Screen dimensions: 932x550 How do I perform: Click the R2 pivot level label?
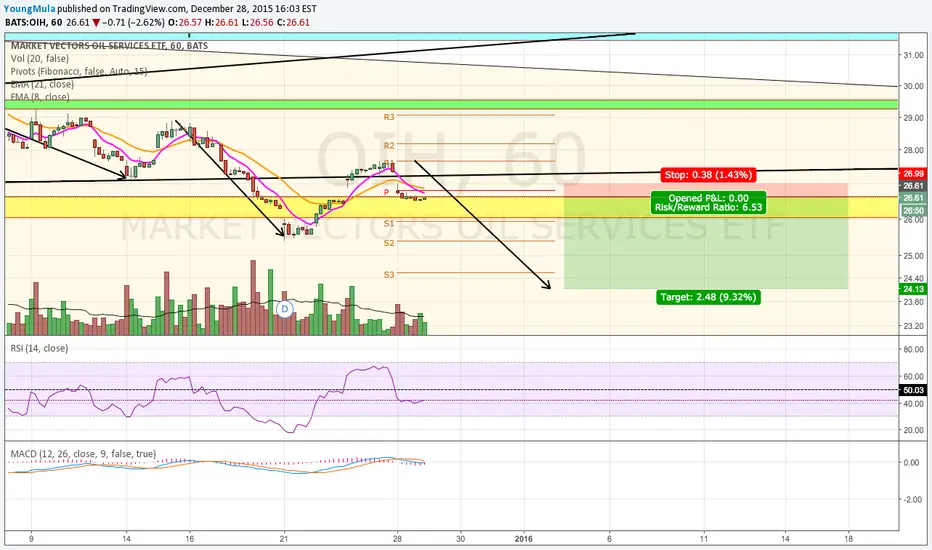tap(389, 146)
